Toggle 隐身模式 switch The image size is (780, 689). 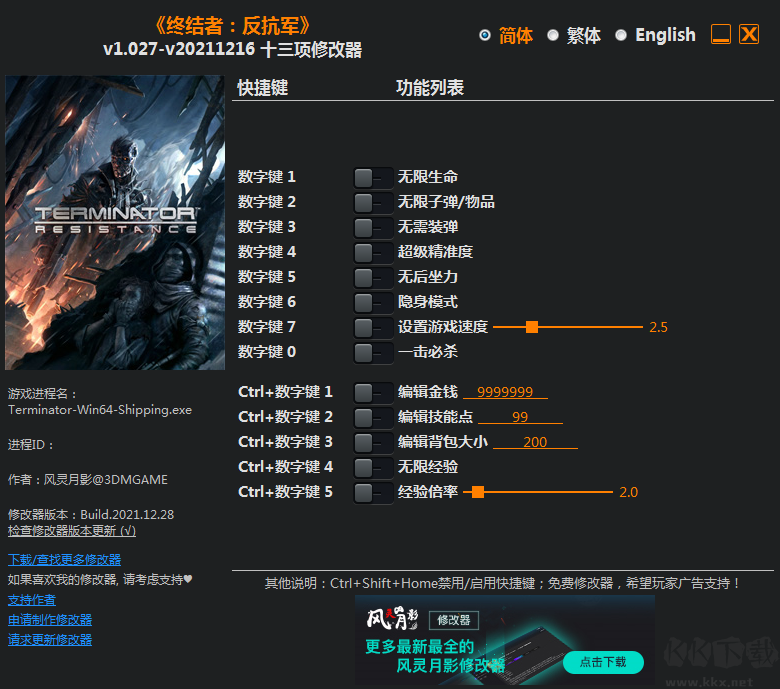click(x=373, y=302)
